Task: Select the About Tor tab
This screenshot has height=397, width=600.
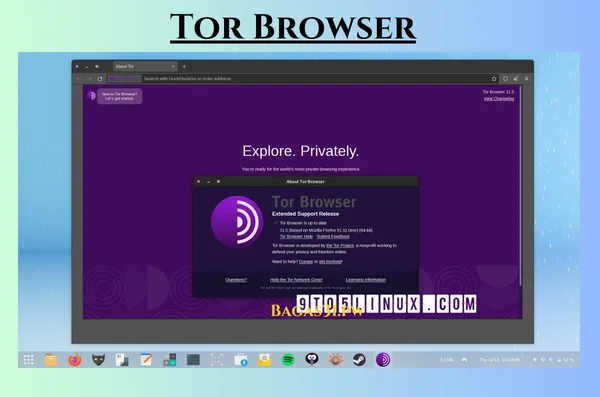Action: tap(145, 67)
